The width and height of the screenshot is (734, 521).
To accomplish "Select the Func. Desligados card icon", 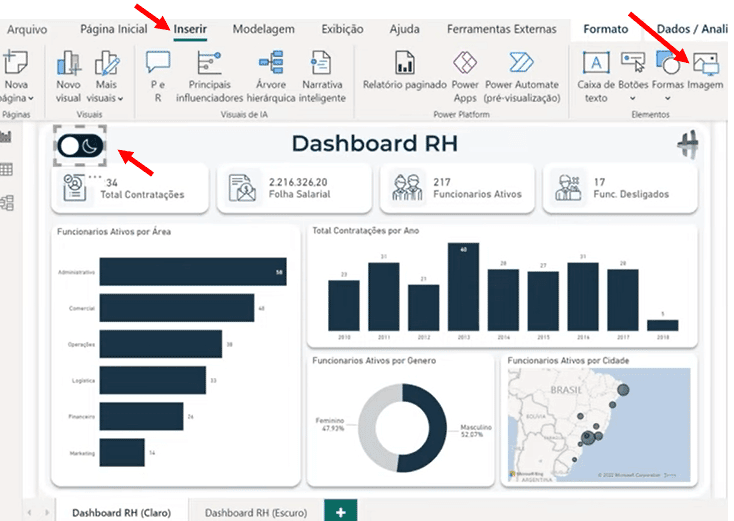I will pos(568,188).
